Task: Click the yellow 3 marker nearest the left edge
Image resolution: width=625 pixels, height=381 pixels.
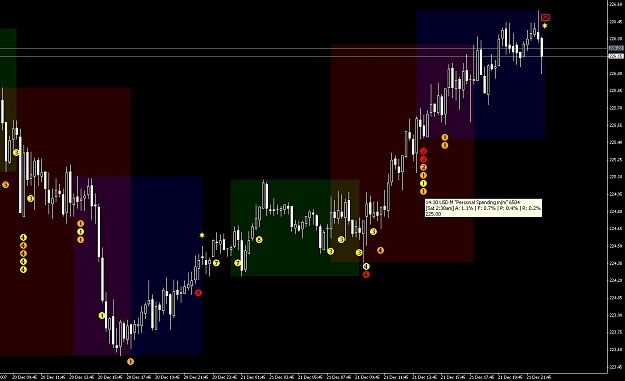Action: (16, 152)
